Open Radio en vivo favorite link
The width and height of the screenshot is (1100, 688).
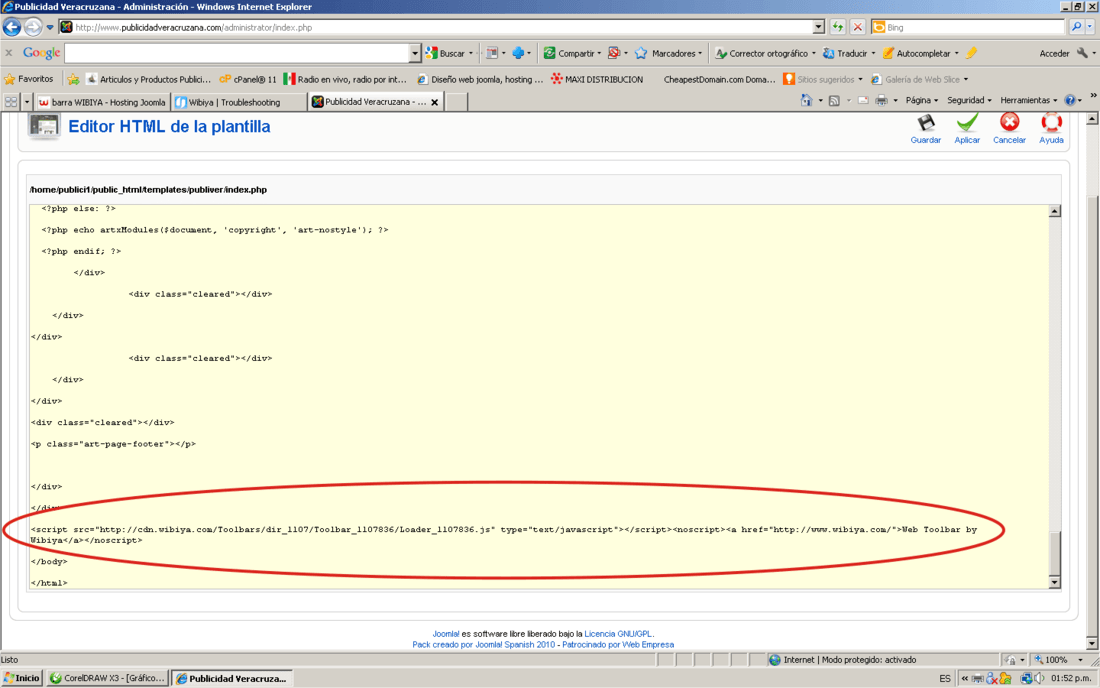tap(344, 79)
